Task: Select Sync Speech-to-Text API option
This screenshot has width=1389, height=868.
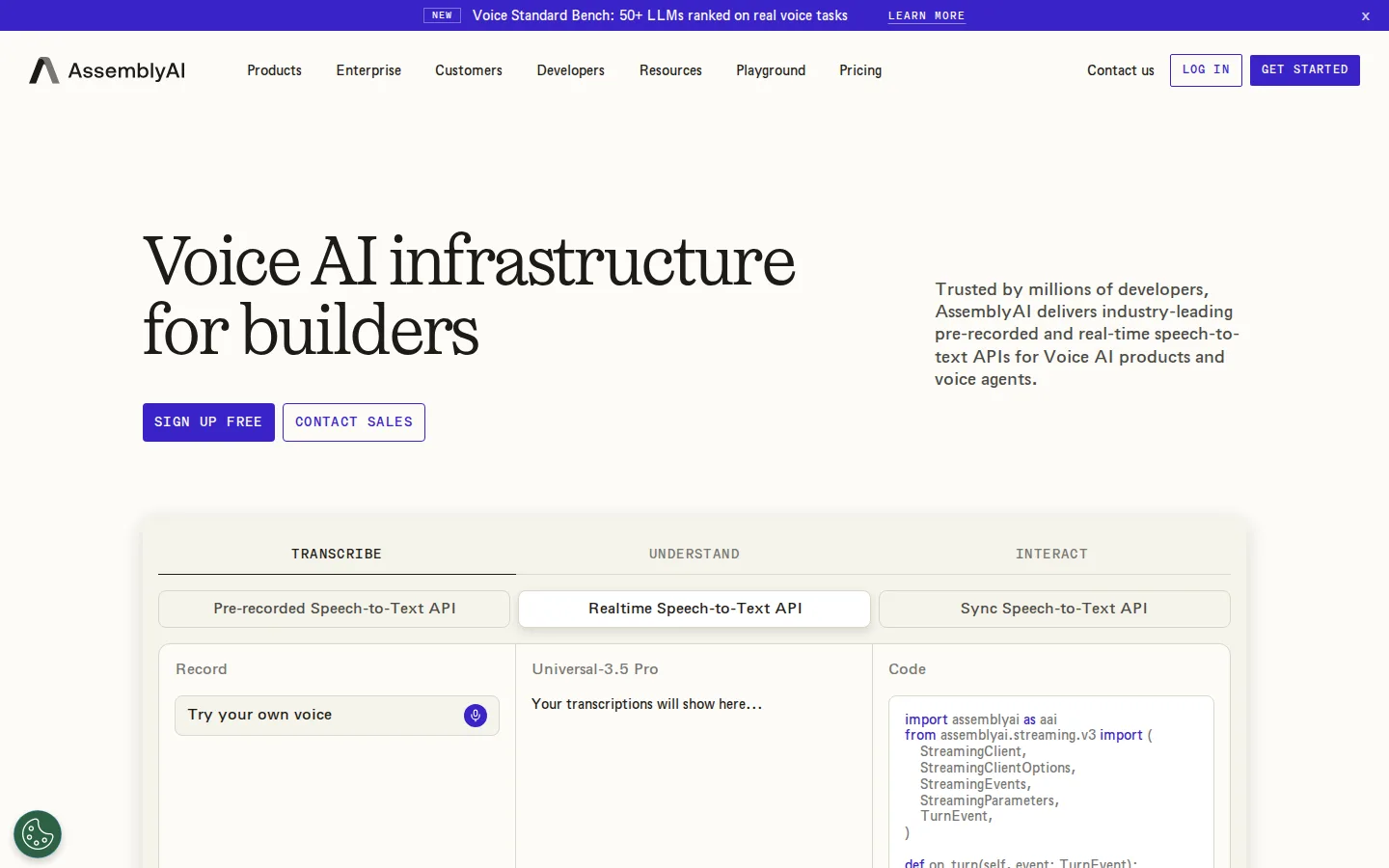Action: coord(1054,609)
